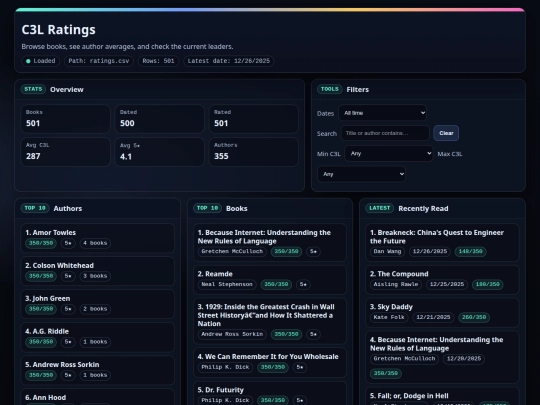The image size is (540, 405).
Task: Open Because Internet in Recently Read
Action: [442, 357]
